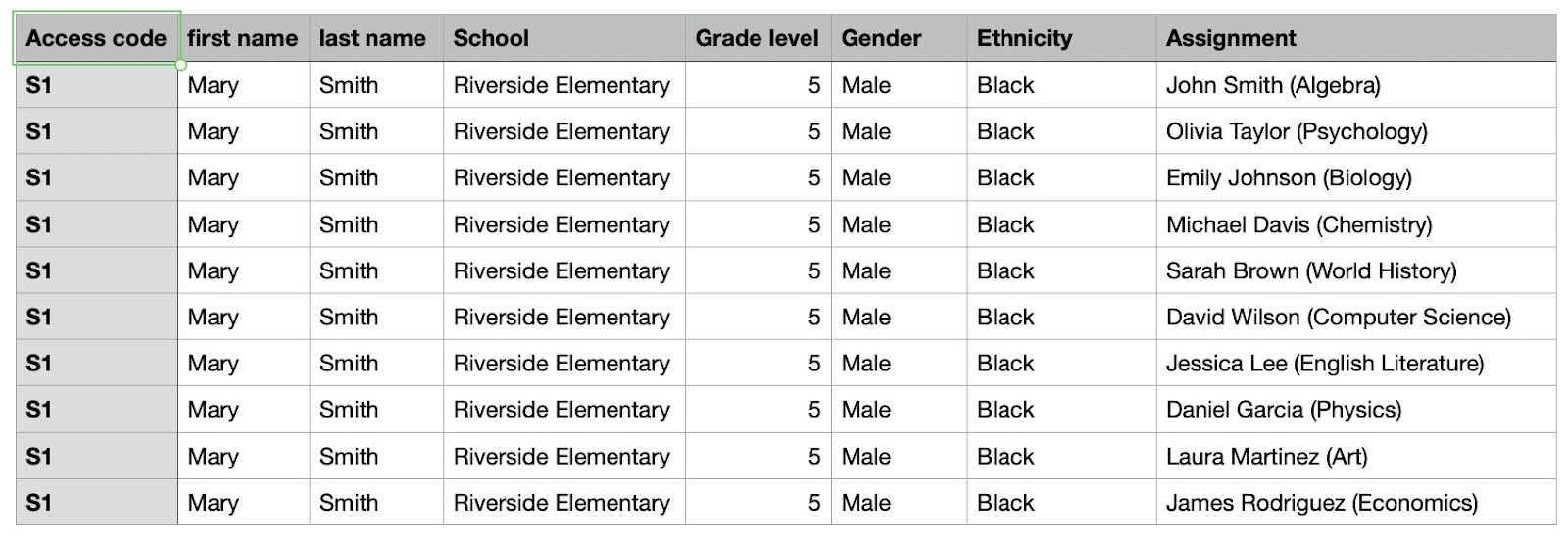
Task: Select the Sarah Brown (World History) cell
Action: pyautogui.click(x=1356, y=270)
